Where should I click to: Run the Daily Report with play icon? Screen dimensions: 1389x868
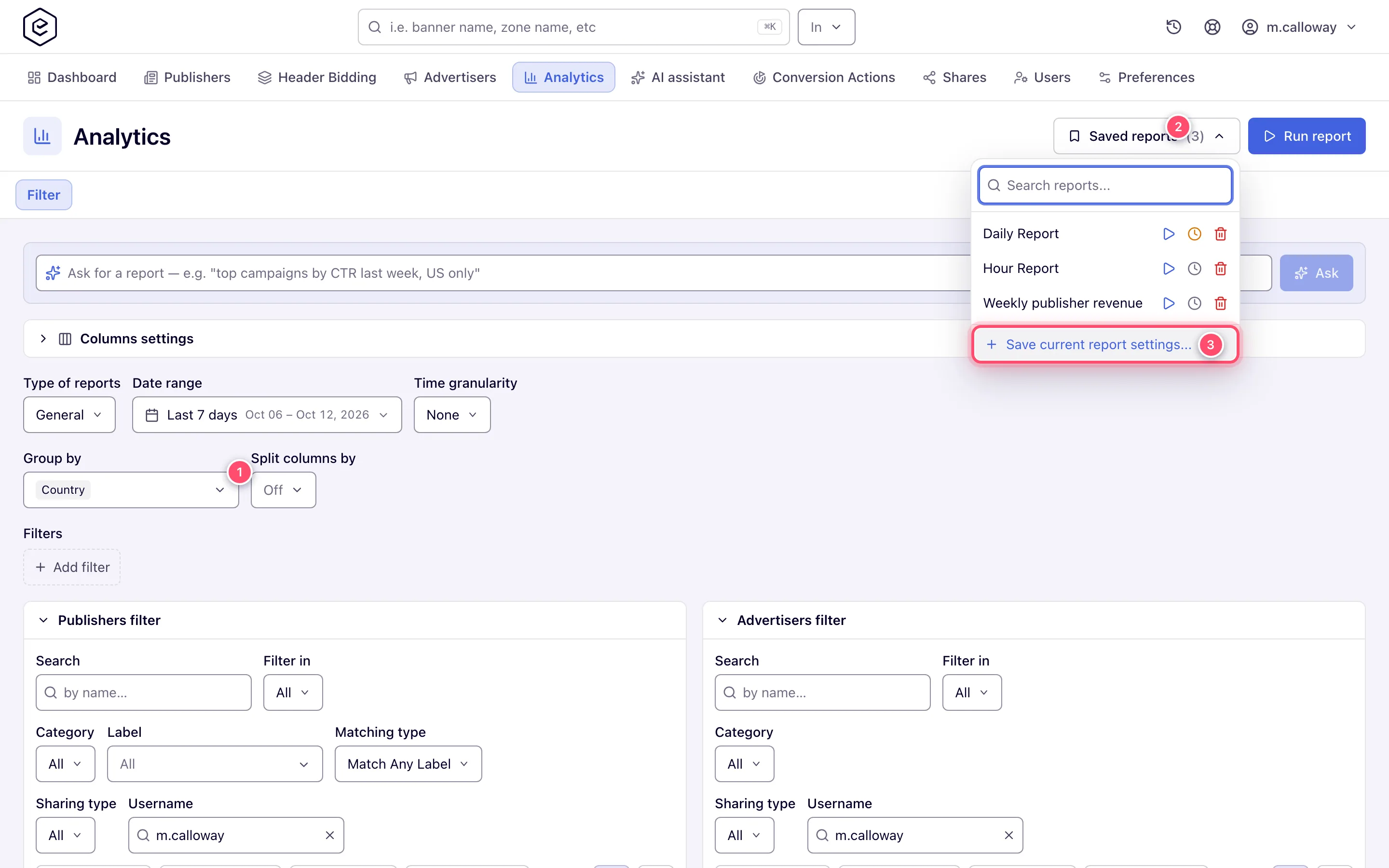click(1168, 234)
